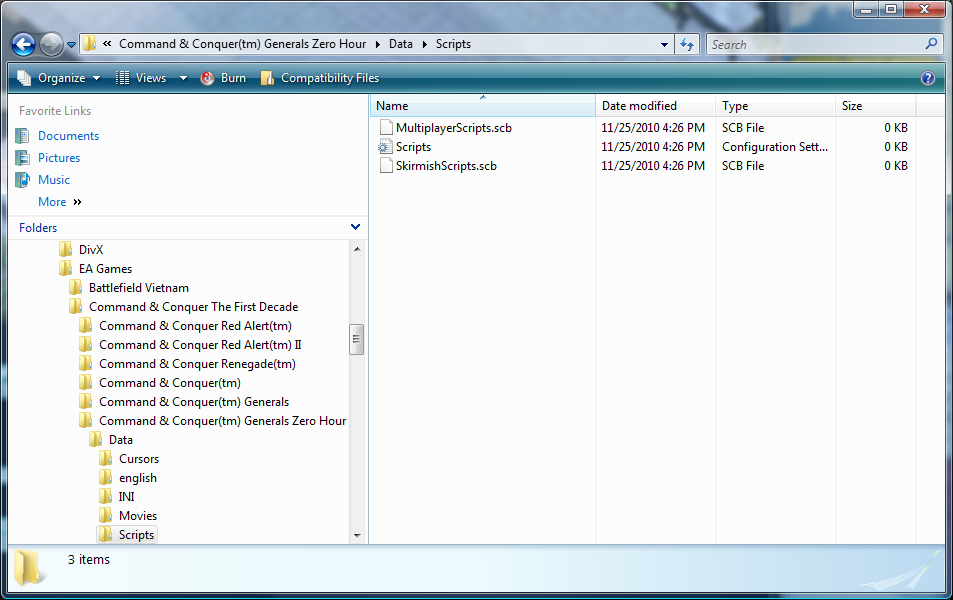Click the Burn disc toolbar button
The height and width of the screenshot is (600, 953).
(223, 78)
